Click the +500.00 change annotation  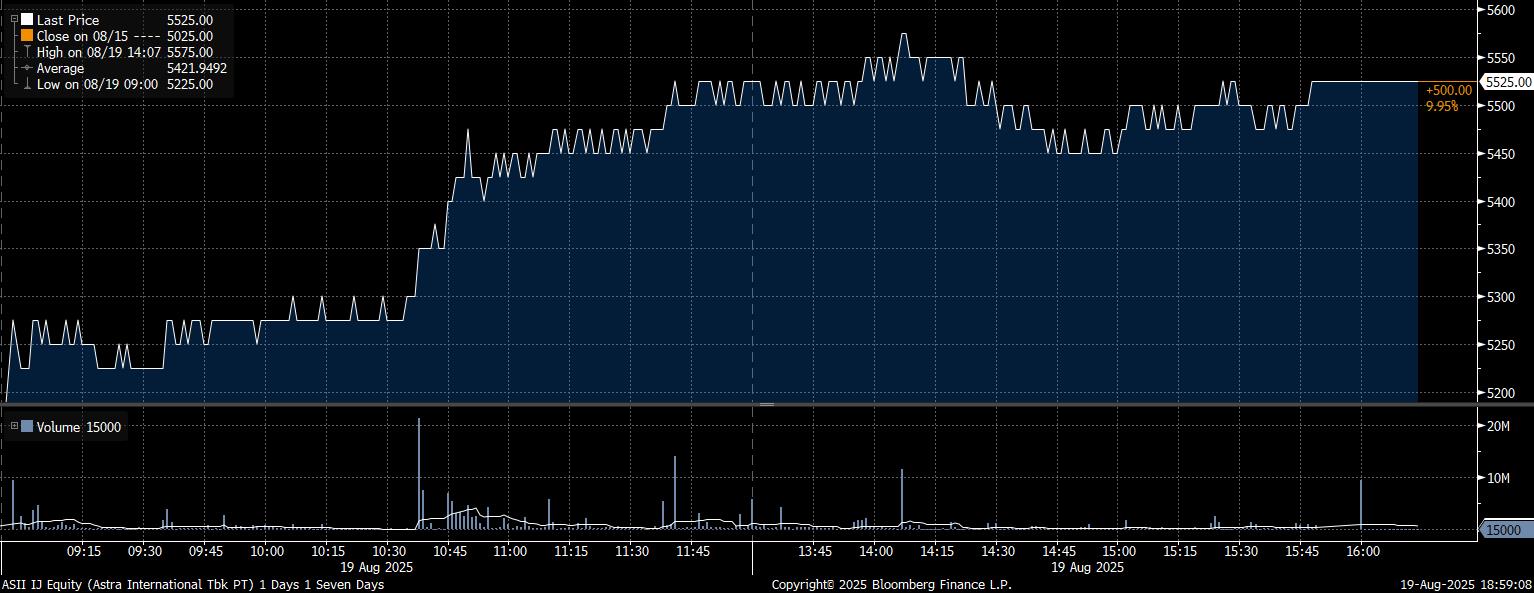pyautogui.click(x=1448, y=90)
